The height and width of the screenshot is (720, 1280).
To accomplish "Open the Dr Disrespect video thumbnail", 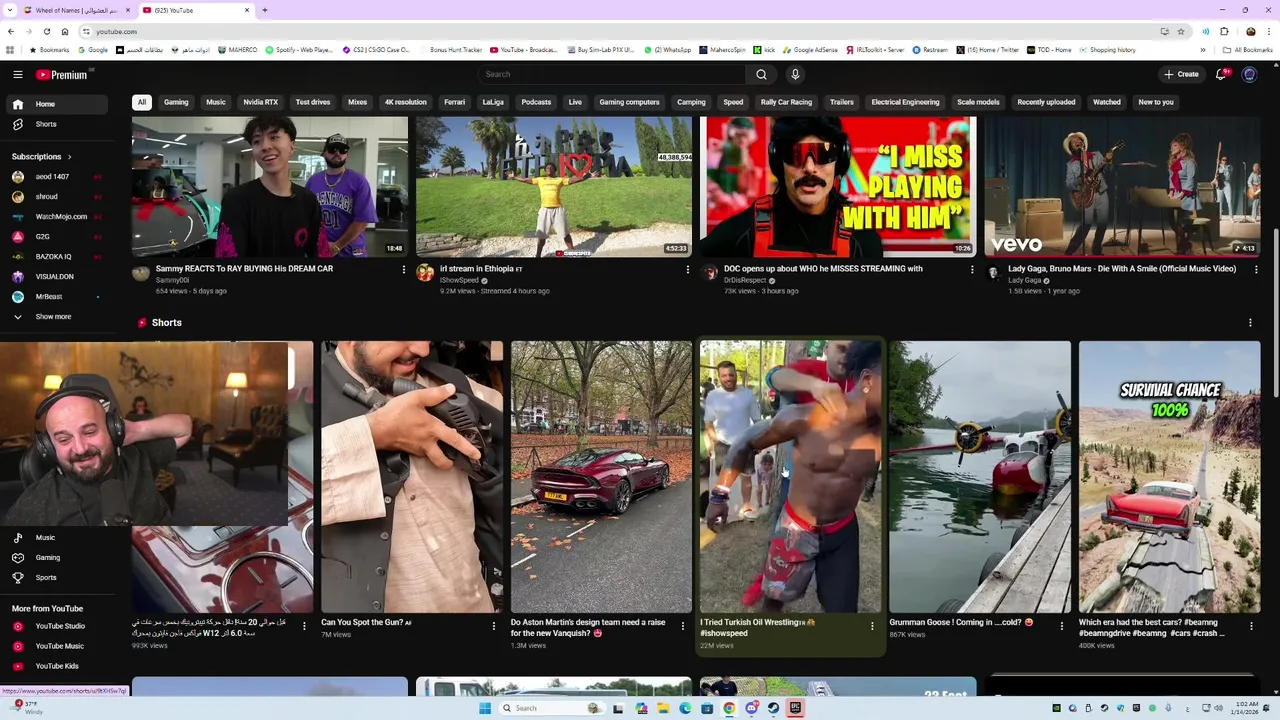I will [838, 187].
